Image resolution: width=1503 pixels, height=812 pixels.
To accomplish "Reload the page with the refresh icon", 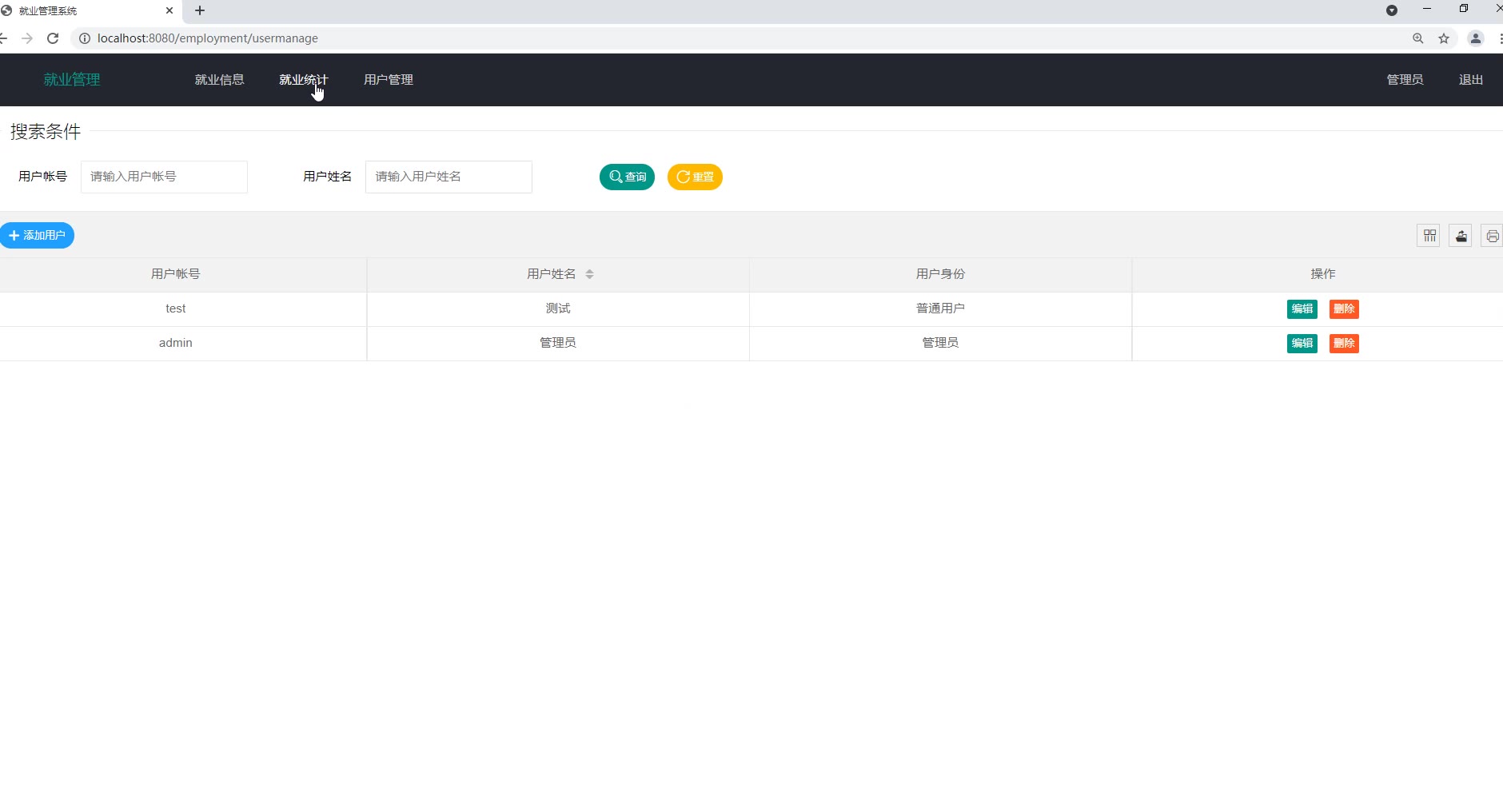I will click(x=53, y=38).
